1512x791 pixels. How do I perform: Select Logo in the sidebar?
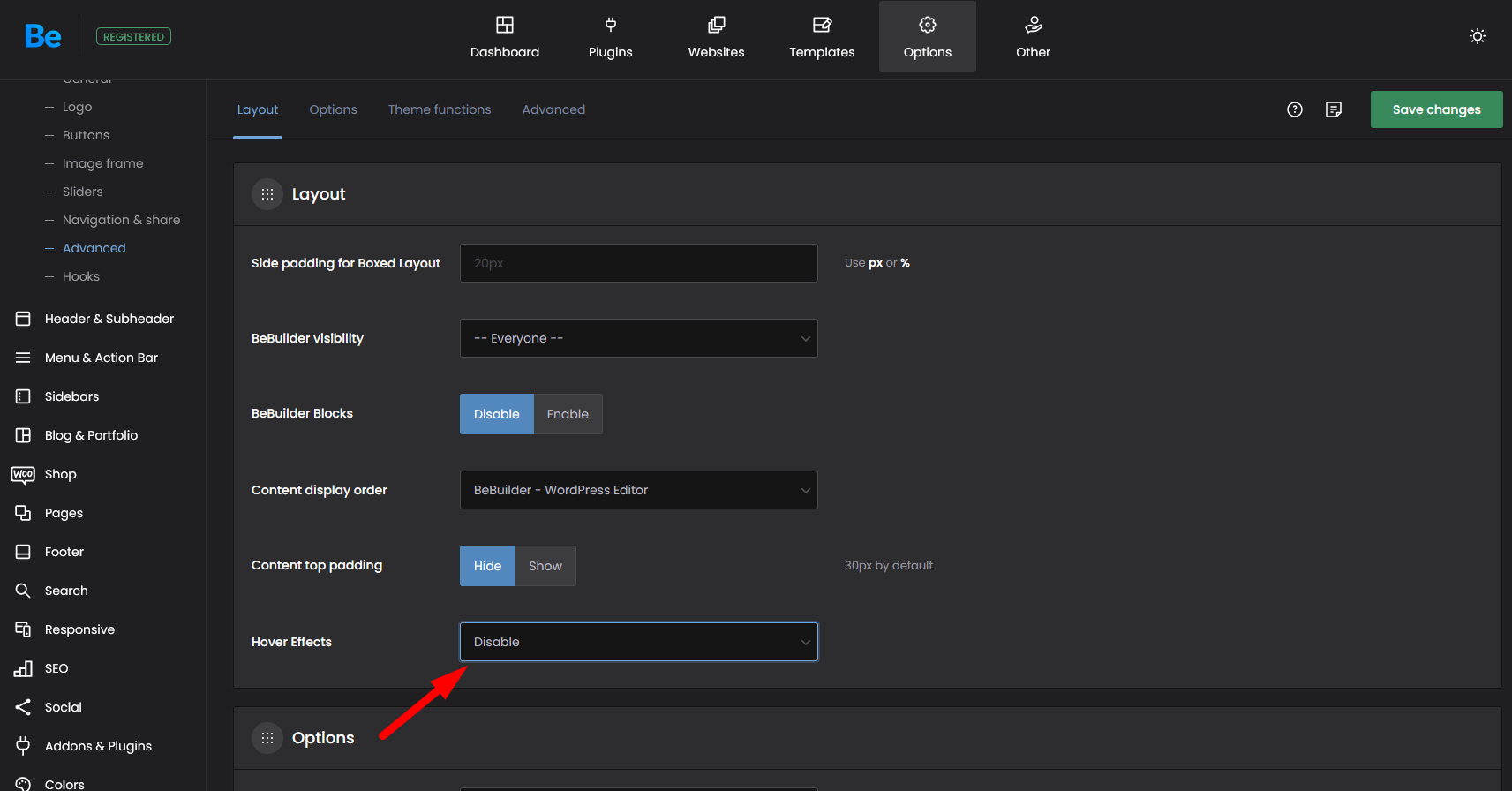(x=77, y=107)
